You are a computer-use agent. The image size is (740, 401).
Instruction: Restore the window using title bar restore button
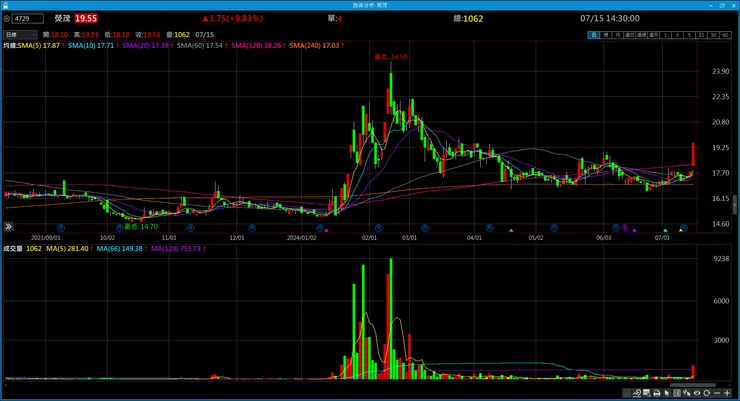coord(722,5)
